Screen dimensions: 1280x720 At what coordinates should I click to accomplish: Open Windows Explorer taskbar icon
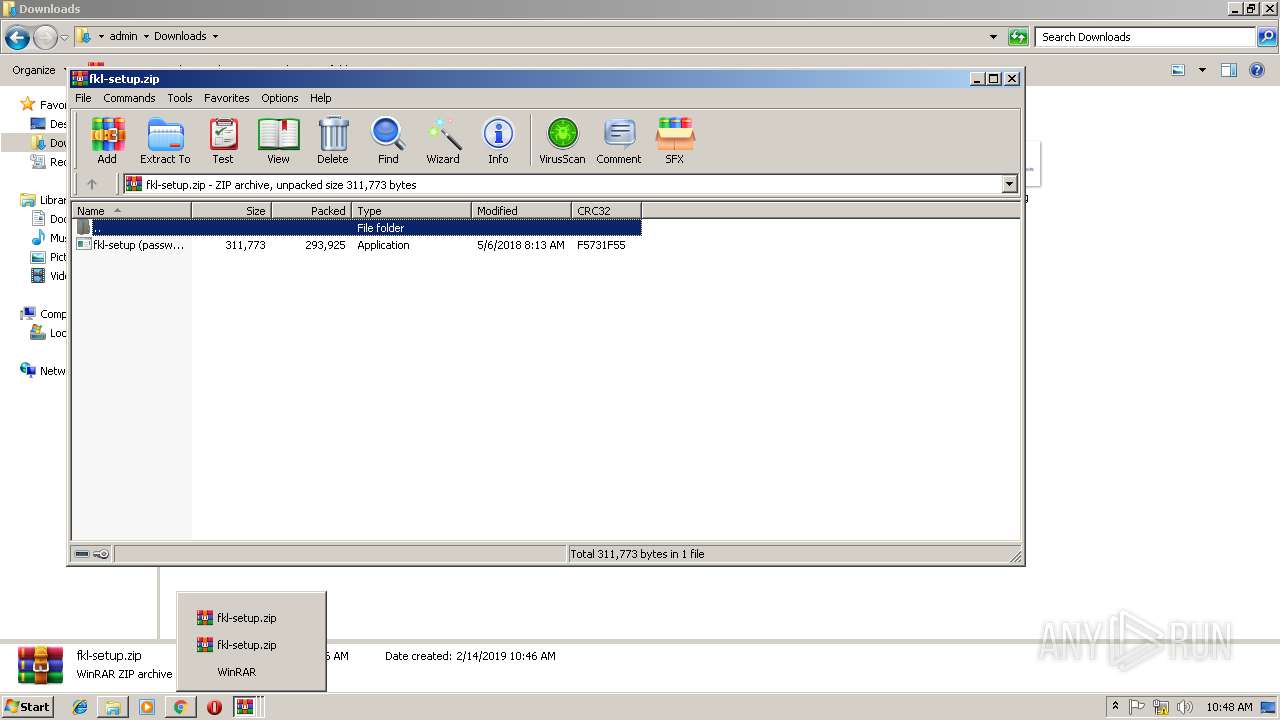click(x=113, y=707)
